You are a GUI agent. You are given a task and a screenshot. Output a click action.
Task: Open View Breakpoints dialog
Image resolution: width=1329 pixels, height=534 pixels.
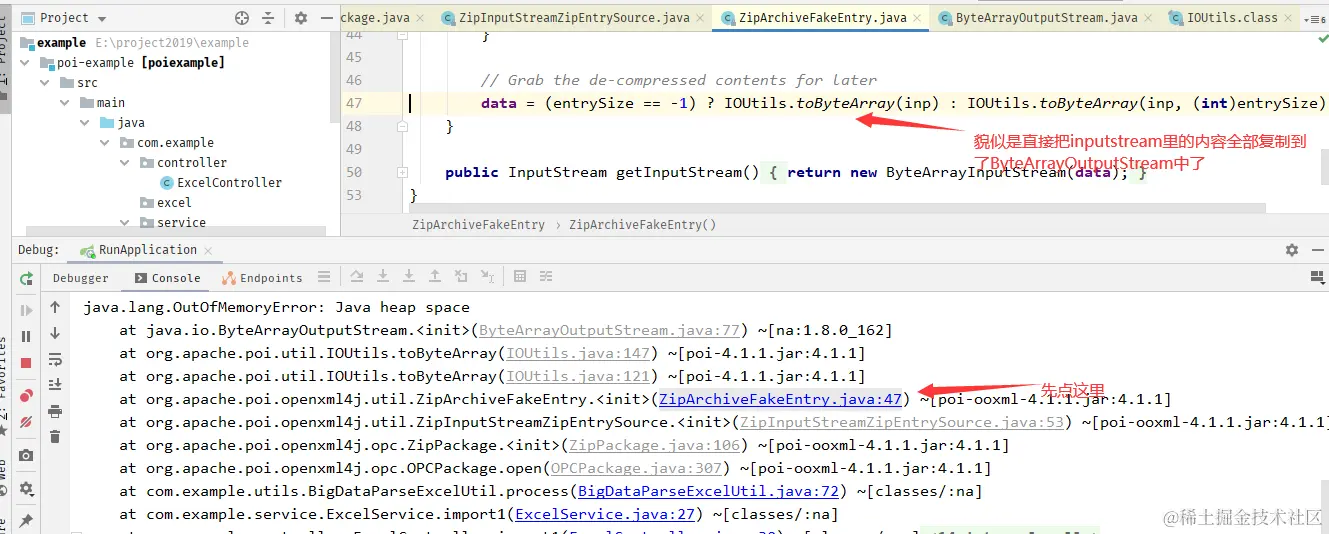[x=26, y=396]
